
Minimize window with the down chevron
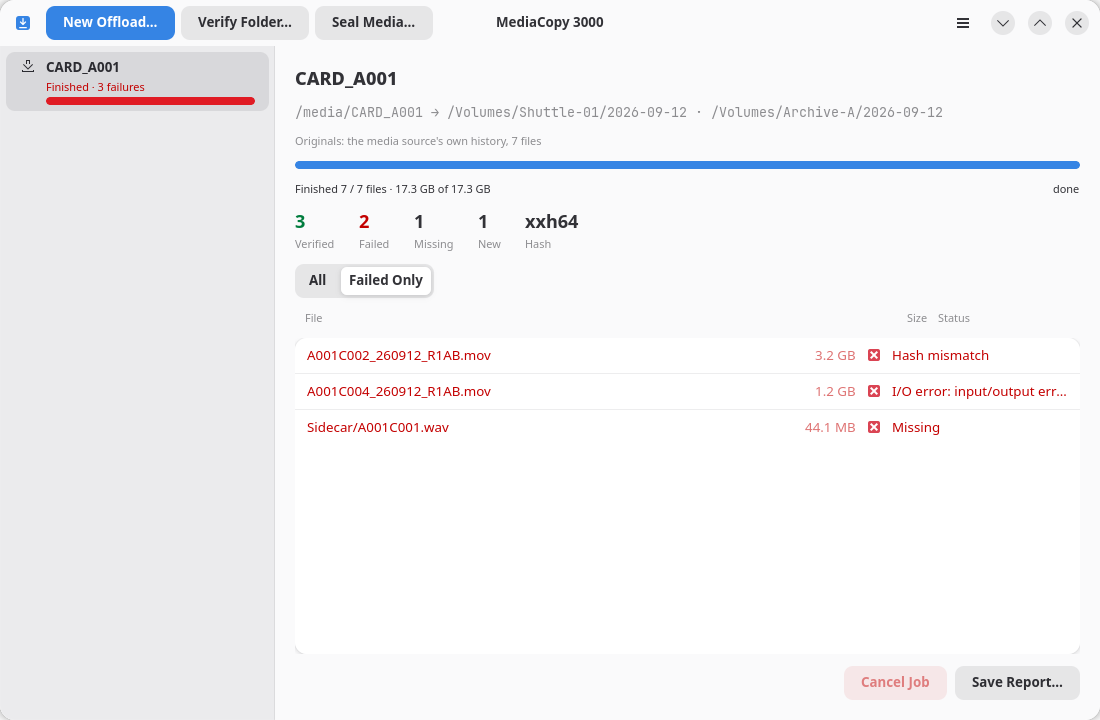pyautogui.click(x=1002, y=23)
